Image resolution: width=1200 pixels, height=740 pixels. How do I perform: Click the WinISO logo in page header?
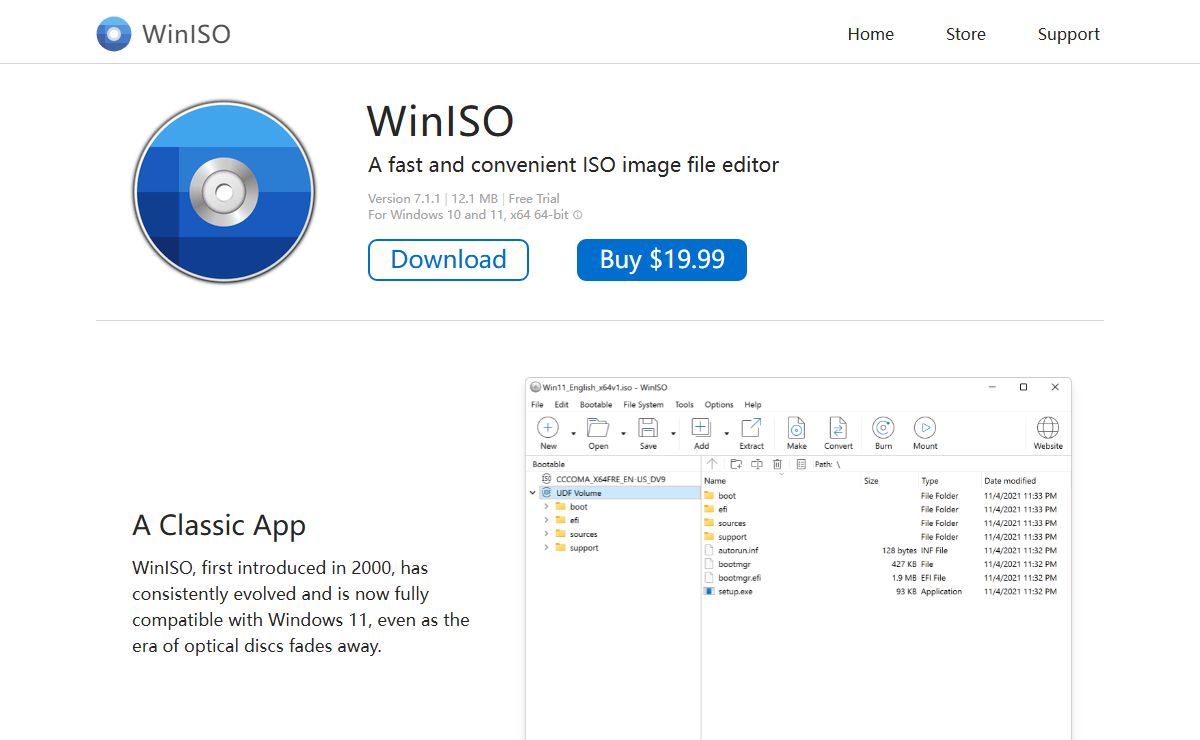pyautogui.click(x=114, y=34)
